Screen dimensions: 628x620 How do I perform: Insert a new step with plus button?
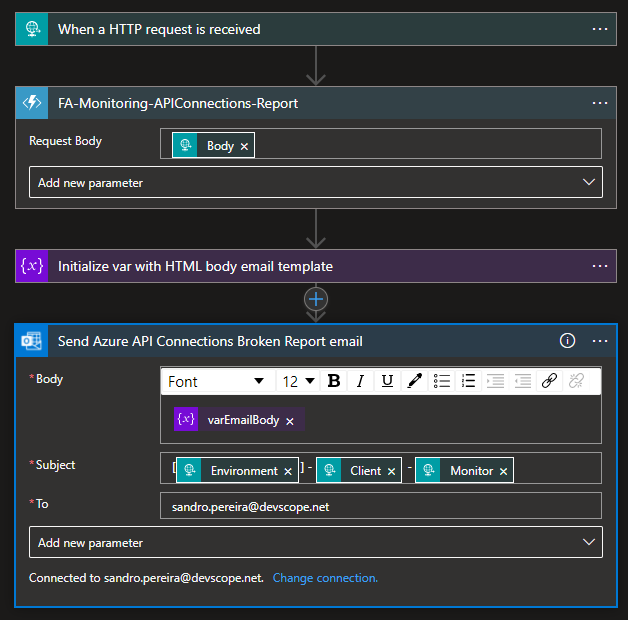click(x=316, y=299)
